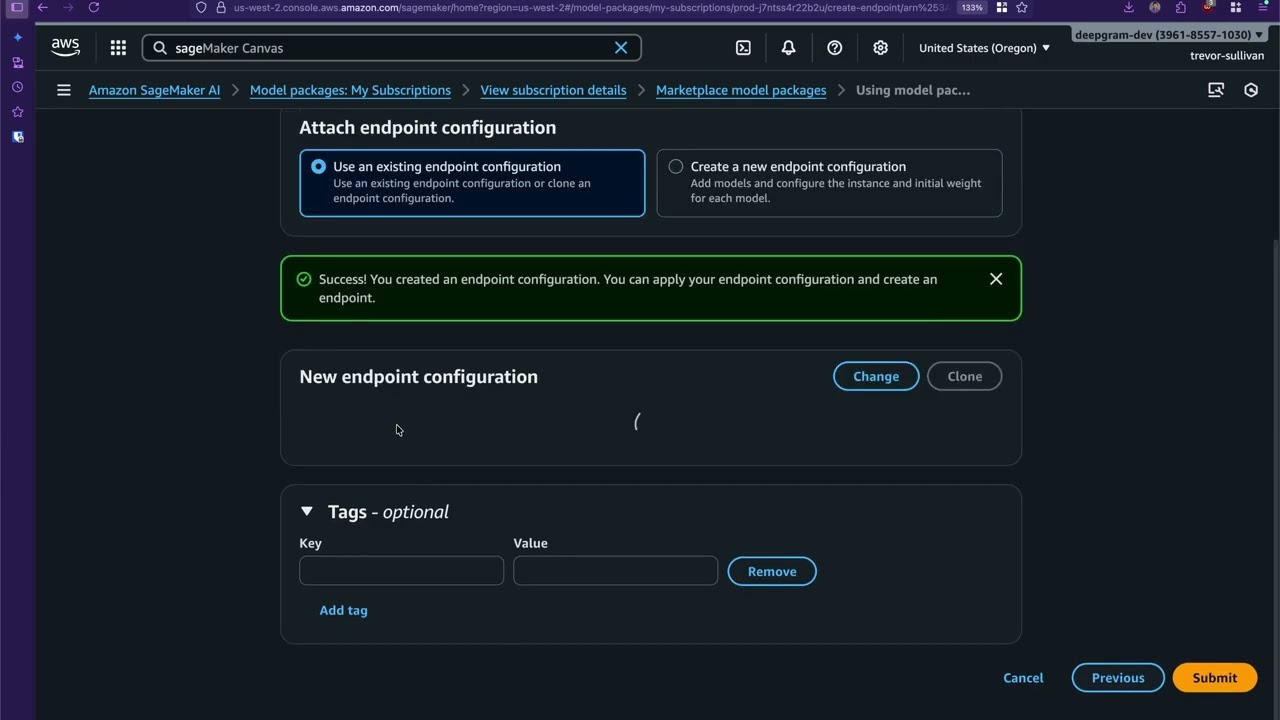Viewport: 1280px width, 720px height.
Task: Open the United States (Oregon) region dropdown
Action: (x=985, y=47)
